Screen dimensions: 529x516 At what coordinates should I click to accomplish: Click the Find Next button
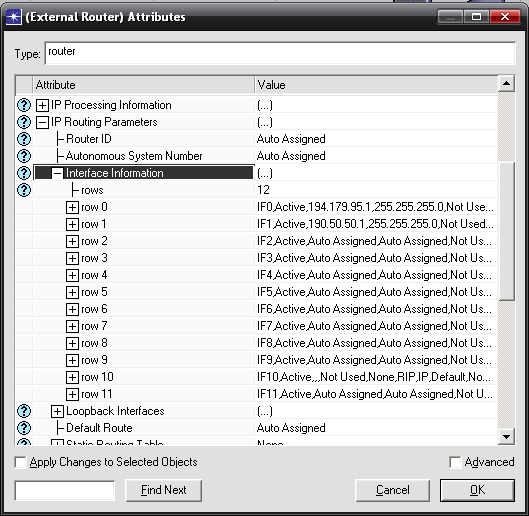pyautogui.click(x=164, y=490)
